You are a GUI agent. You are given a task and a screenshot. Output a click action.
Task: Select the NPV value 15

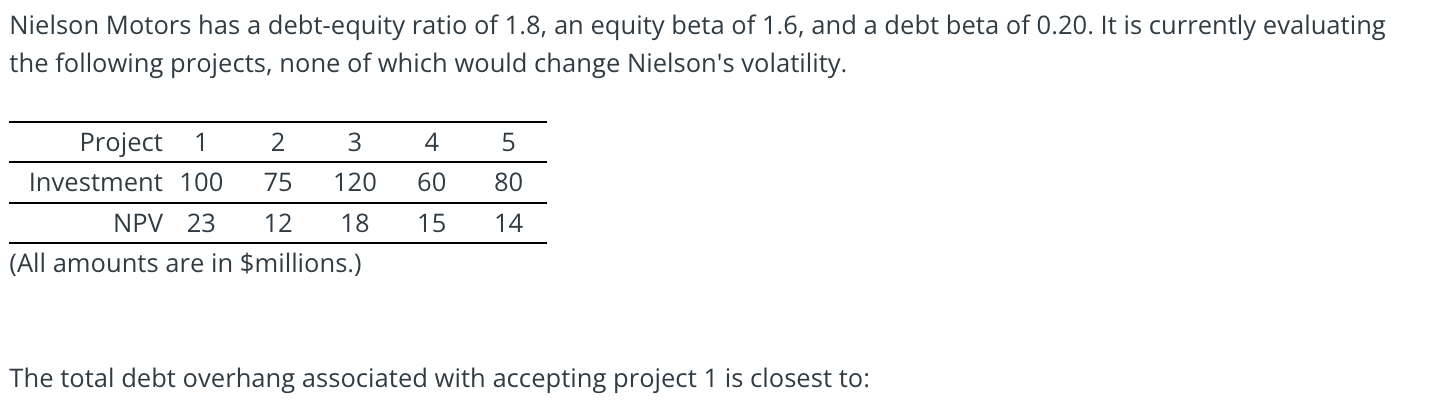[x=431, y=224]
